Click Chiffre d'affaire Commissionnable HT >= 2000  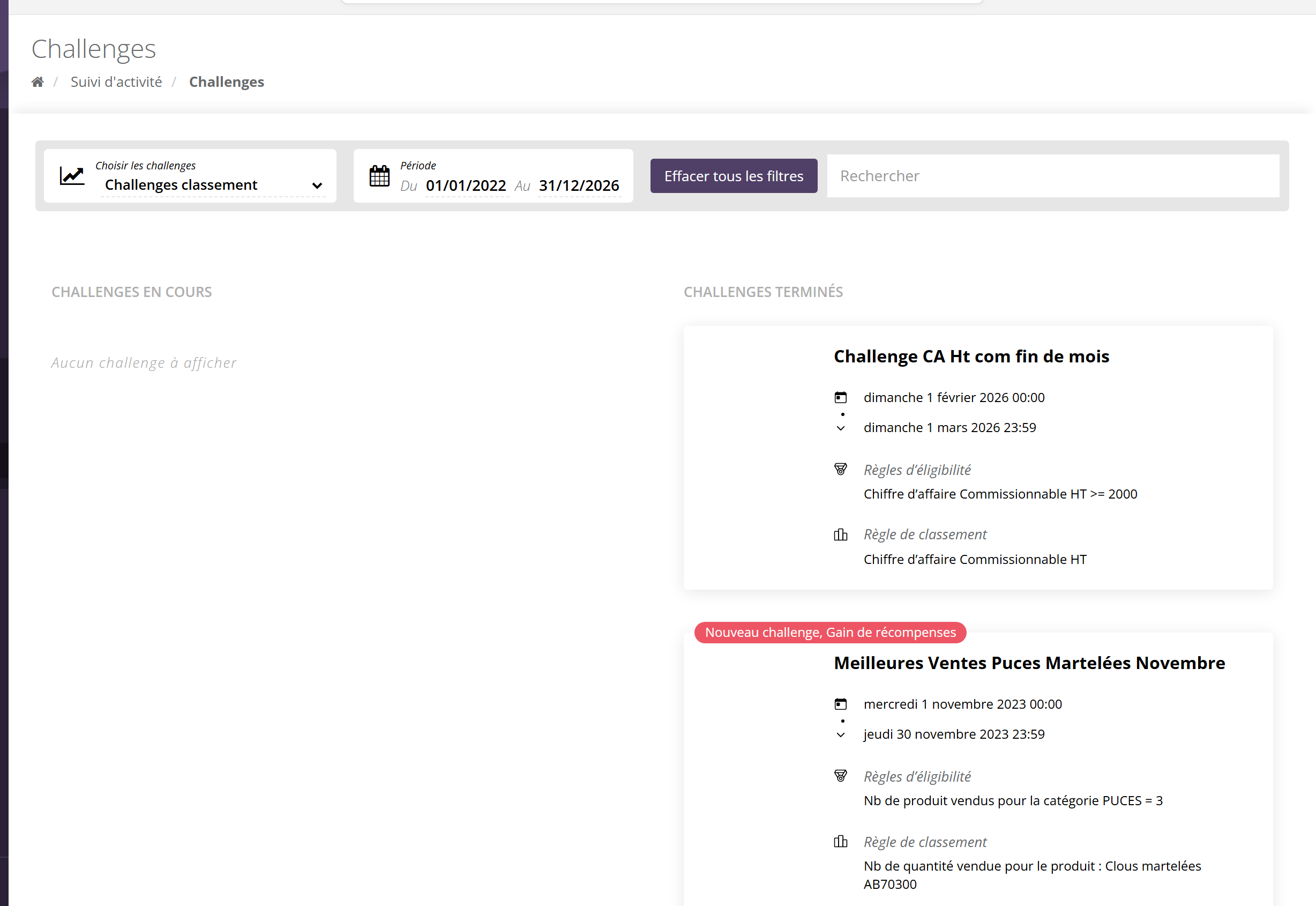click(1000, 494)
